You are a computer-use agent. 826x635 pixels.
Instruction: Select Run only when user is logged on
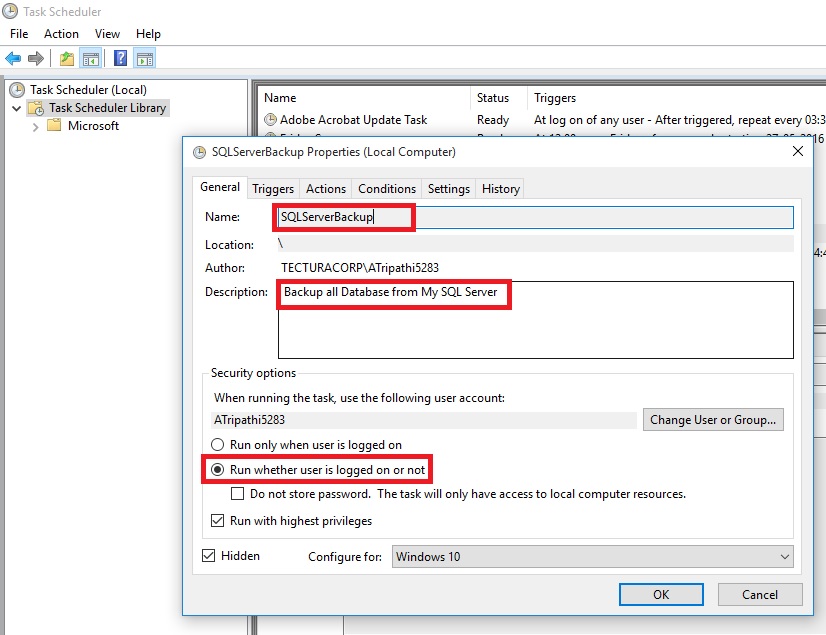(x=217, y=445)
